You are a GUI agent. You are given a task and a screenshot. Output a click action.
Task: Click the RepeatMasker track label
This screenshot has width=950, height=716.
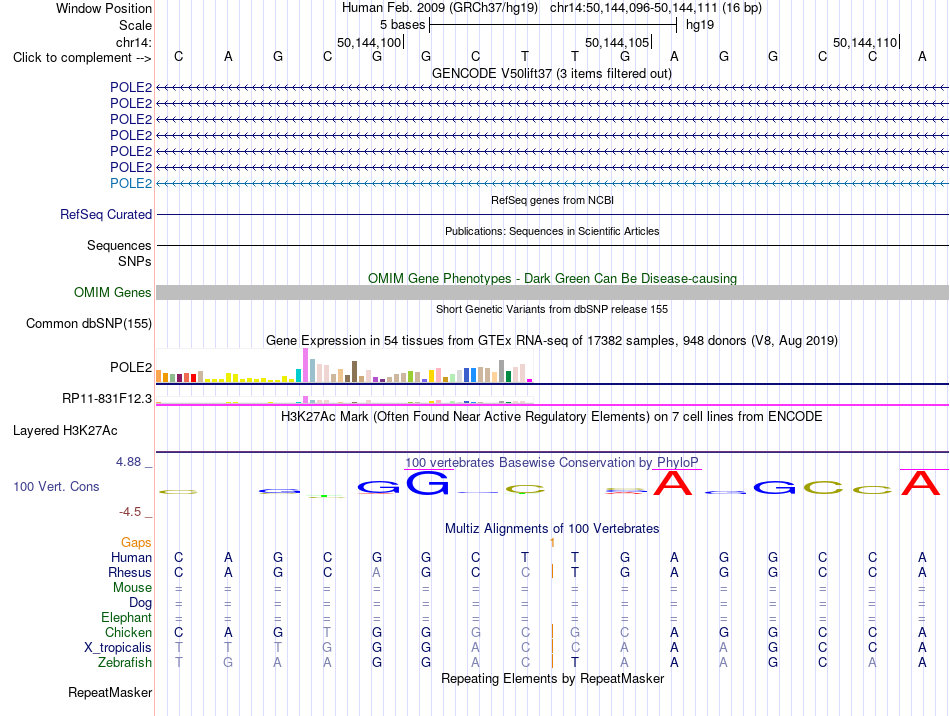pyautogui.click(x=110, y=692)
